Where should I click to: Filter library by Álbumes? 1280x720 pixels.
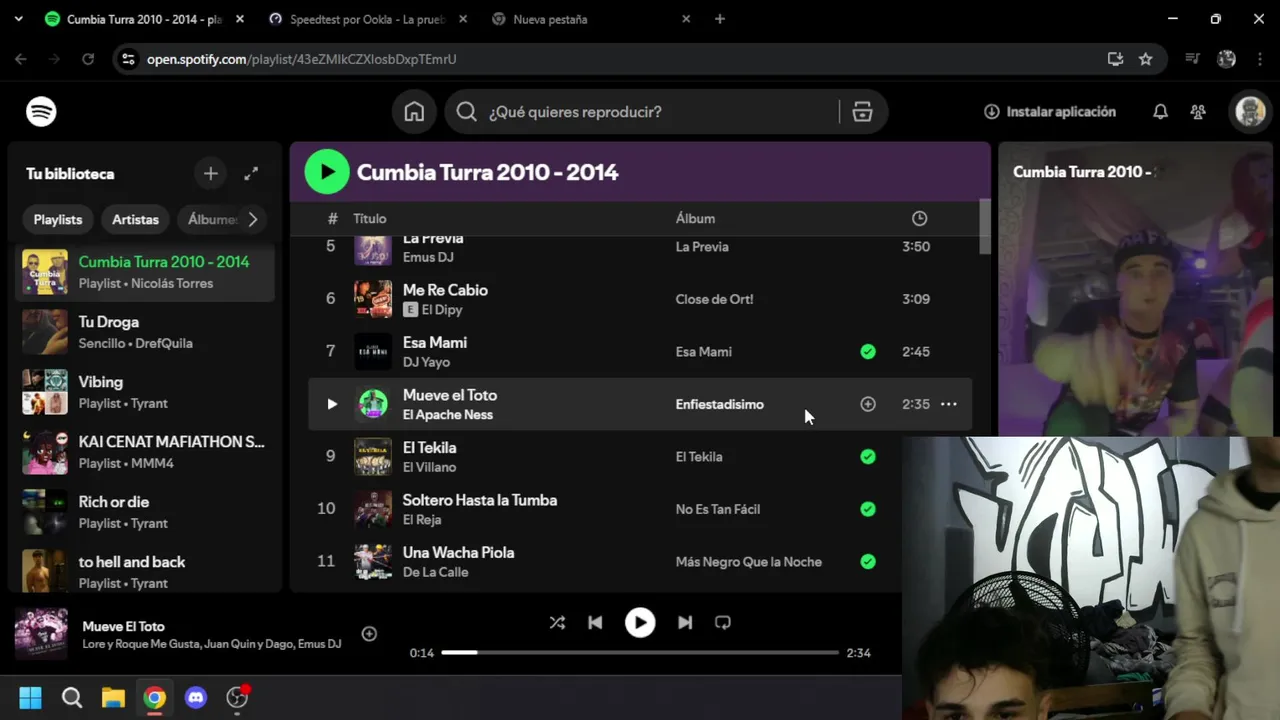(x=212, y=219)
